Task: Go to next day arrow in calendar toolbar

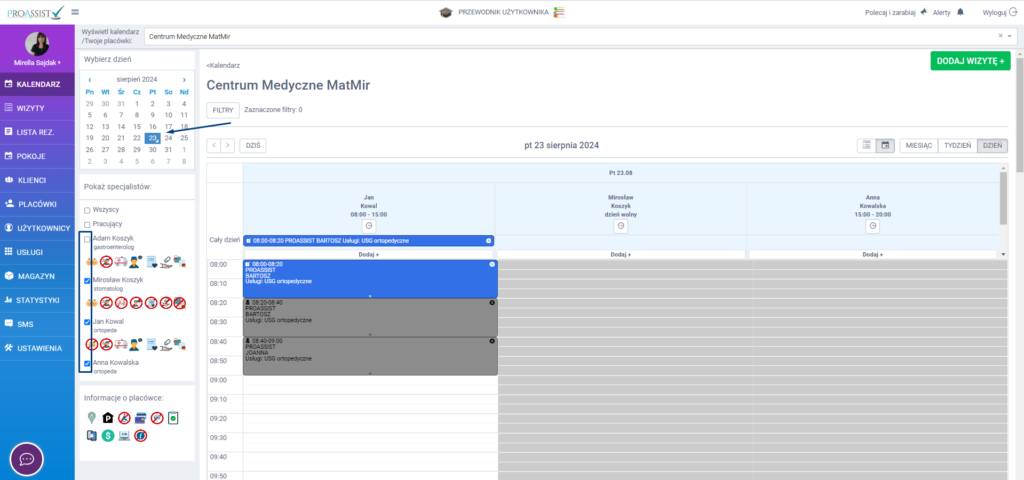Action: [228, 145]
